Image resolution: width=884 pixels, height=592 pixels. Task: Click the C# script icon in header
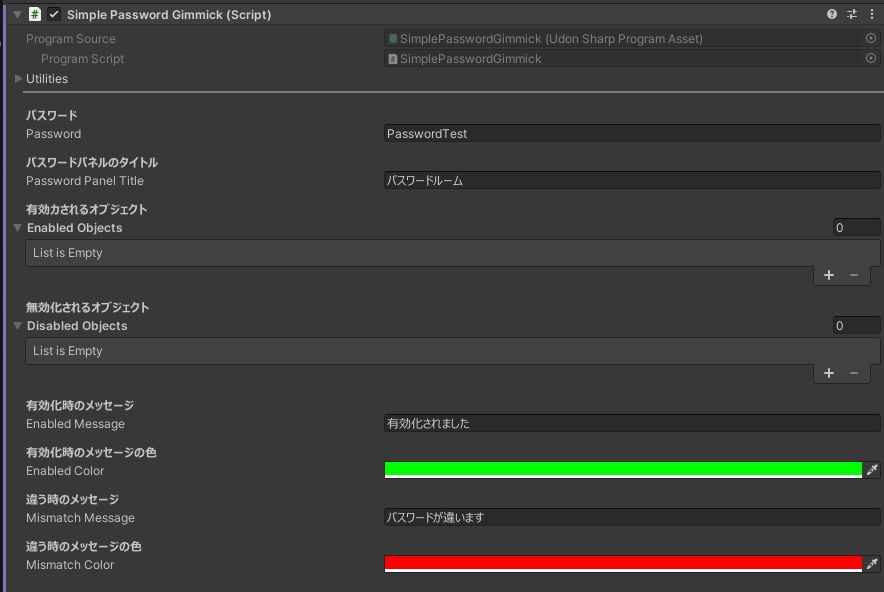click(x=35, y=14)
